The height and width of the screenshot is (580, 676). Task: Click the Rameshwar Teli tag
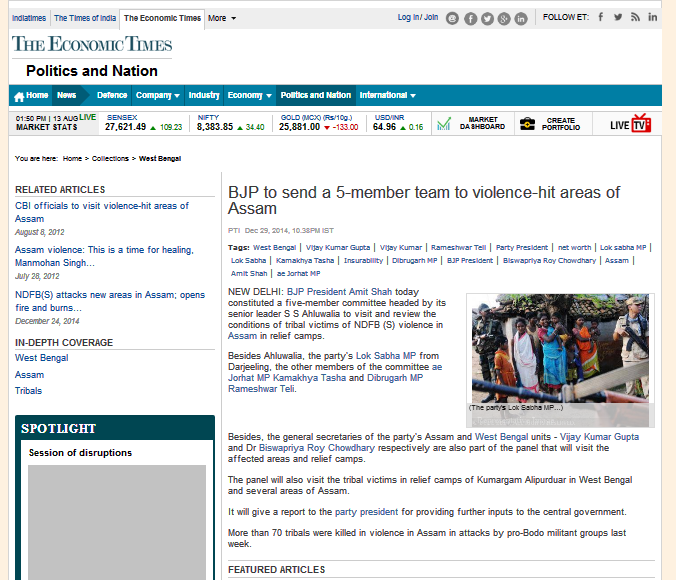(x=458, y=248)
